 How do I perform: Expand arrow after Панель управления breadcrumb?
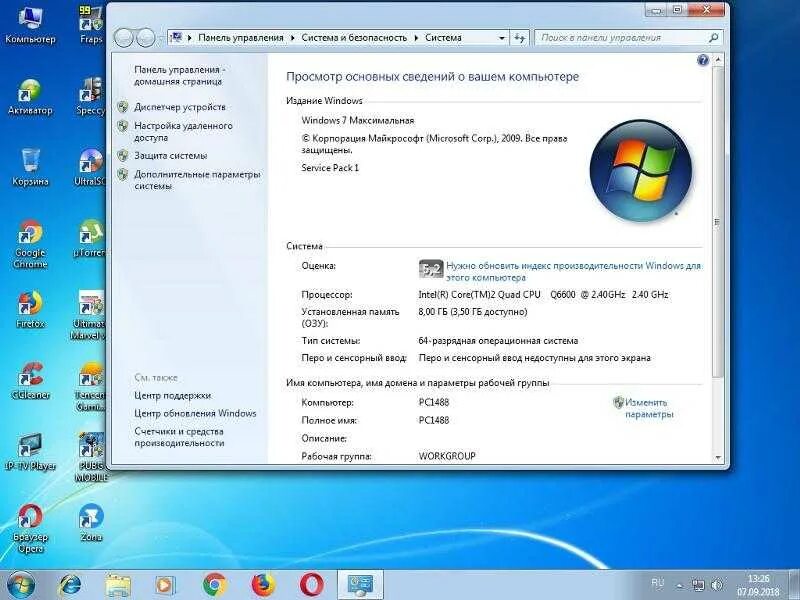293,38
